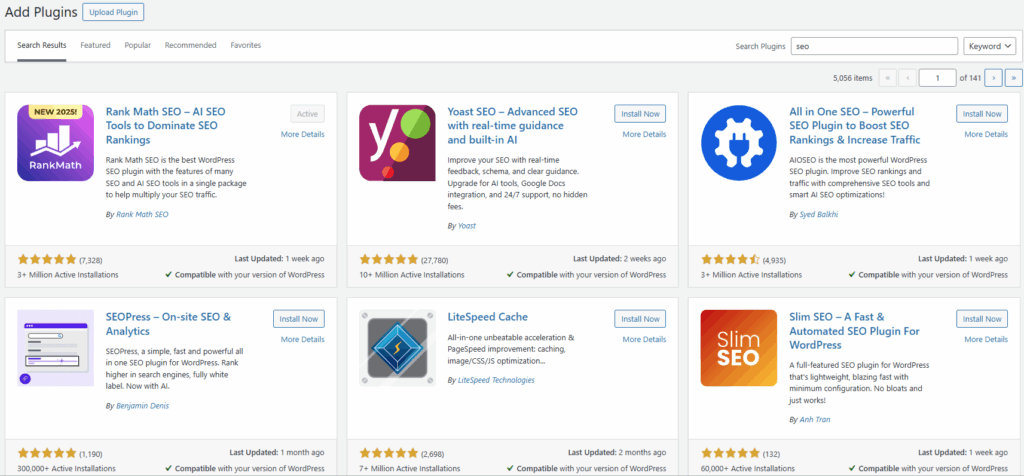Click the 5,056 items count text

click(853, 78)
